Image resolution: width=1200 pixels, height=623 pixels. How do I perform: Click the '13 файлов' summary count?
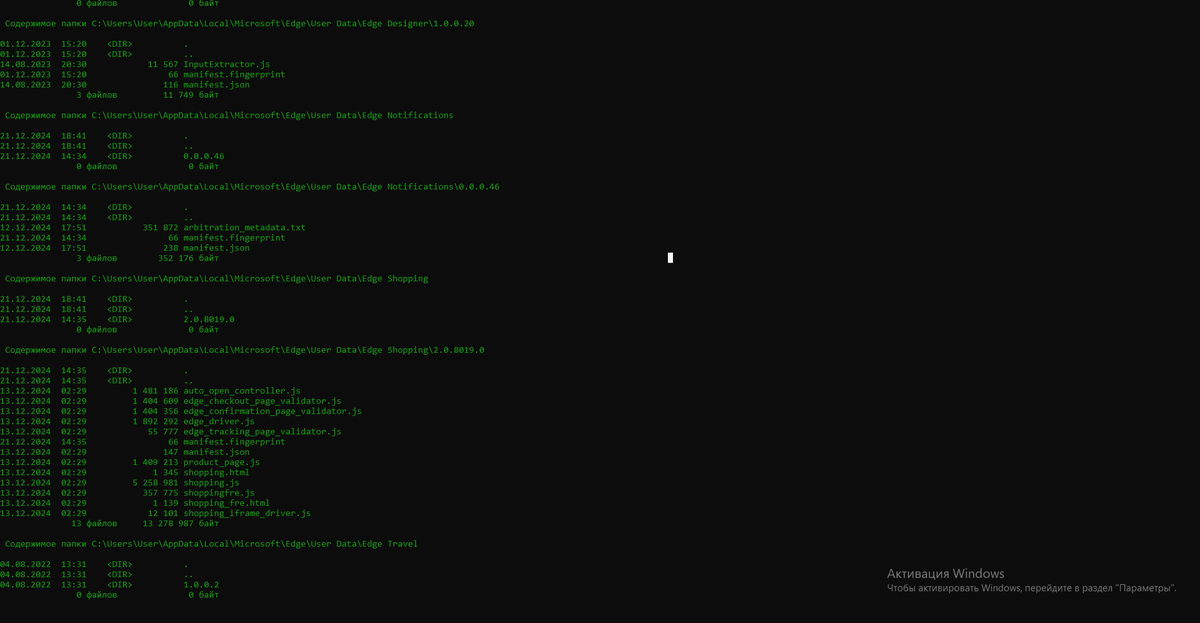pos(94,523)
